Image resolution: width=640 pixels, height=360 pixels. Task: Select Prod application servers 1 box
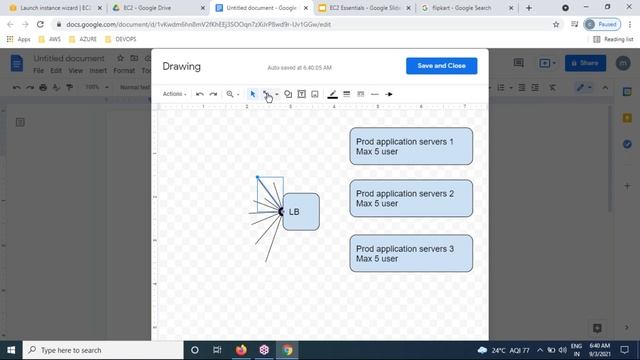(x=411, y=146)
